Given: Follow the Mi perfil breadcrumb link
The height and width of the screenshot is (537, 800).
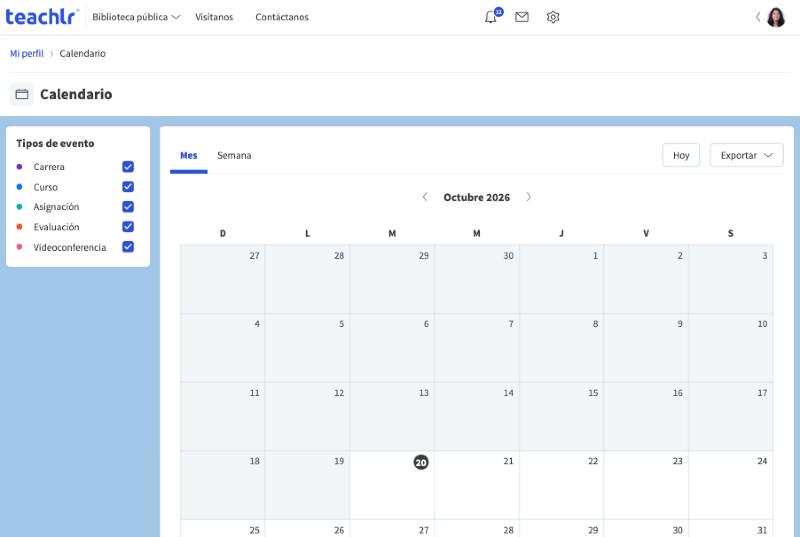Looking at the screenshot, I should click(x=27, y=54).
